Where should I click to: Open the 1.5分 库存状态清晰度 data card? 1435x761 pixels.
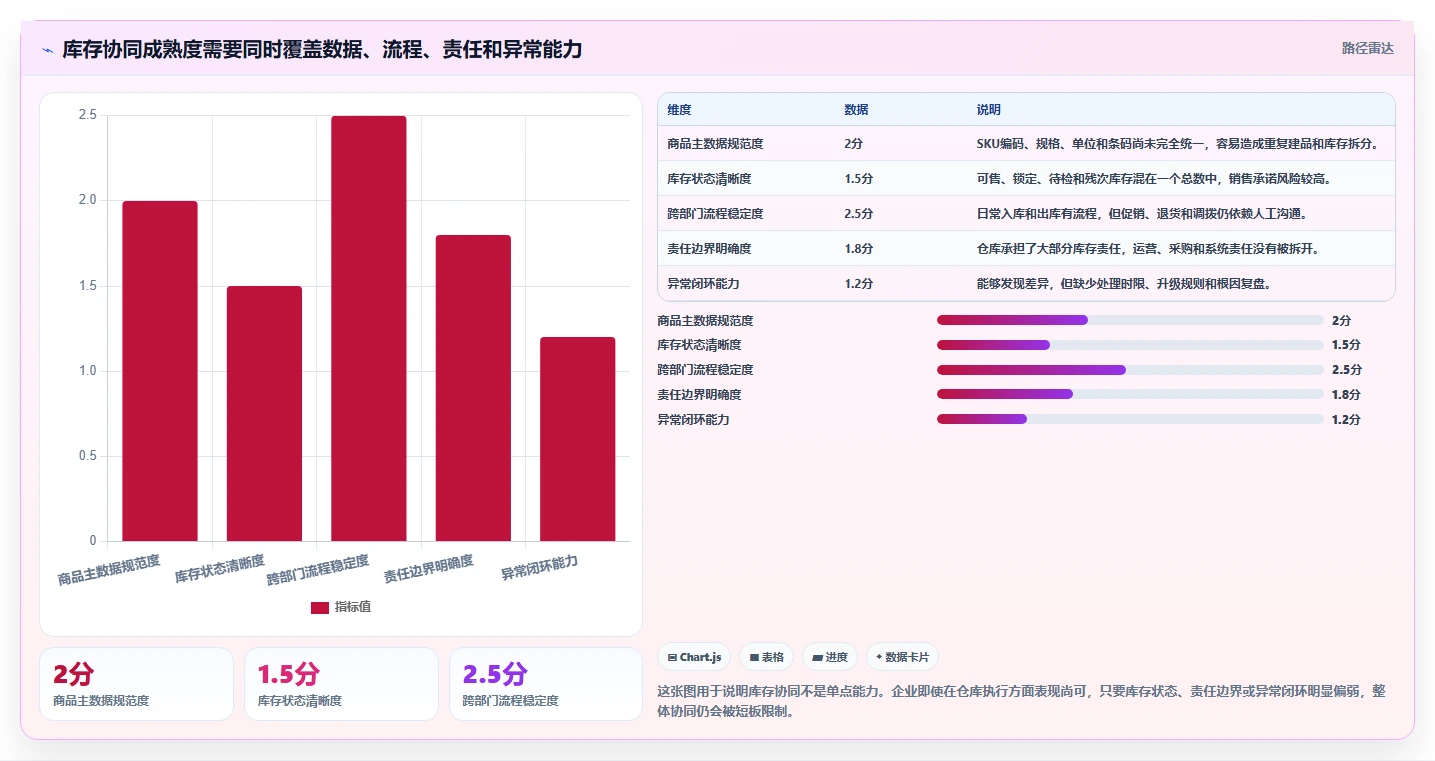click(341, 684)
